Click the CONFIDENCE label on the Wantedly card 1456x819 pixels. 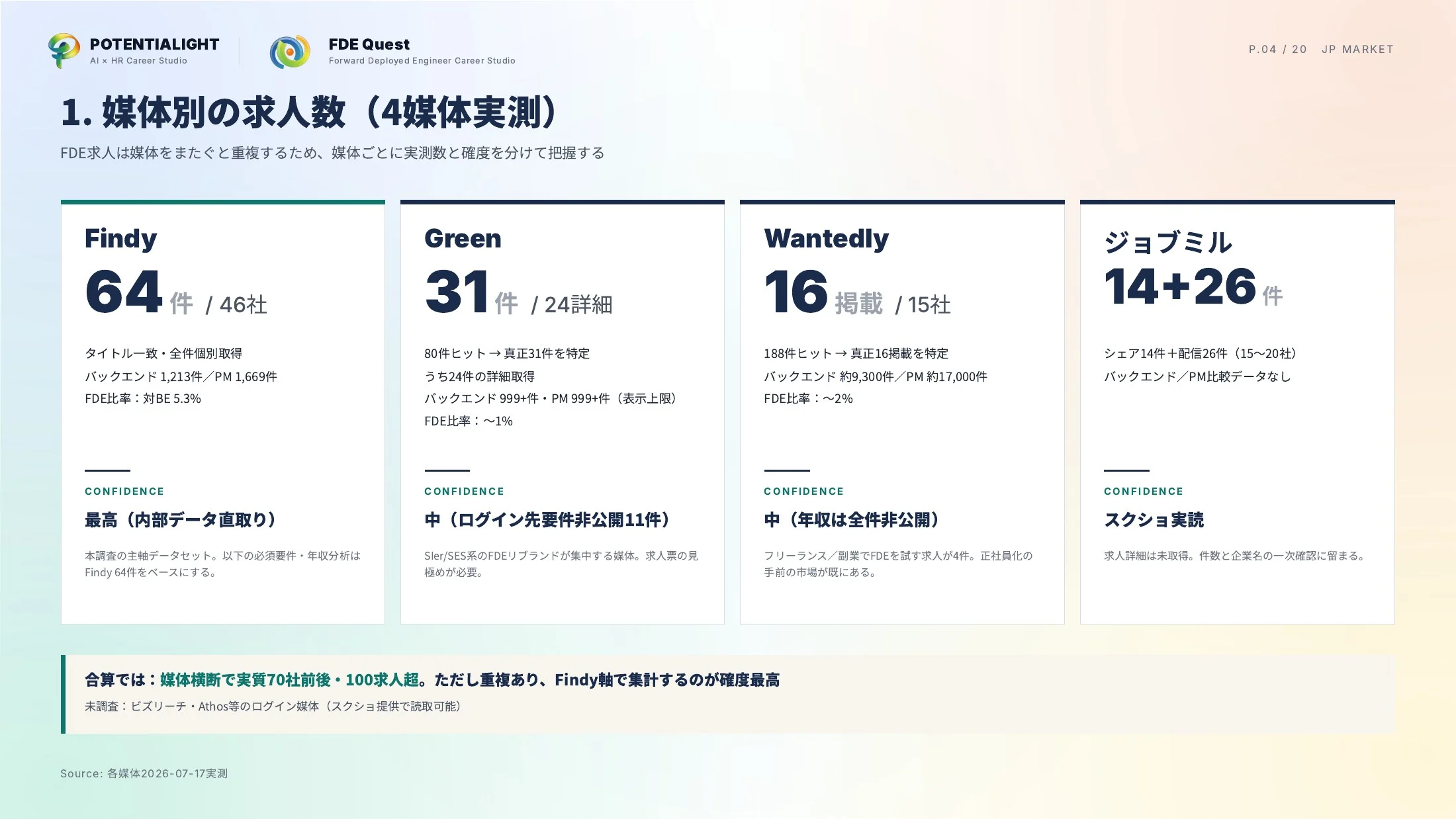(803, 492)
